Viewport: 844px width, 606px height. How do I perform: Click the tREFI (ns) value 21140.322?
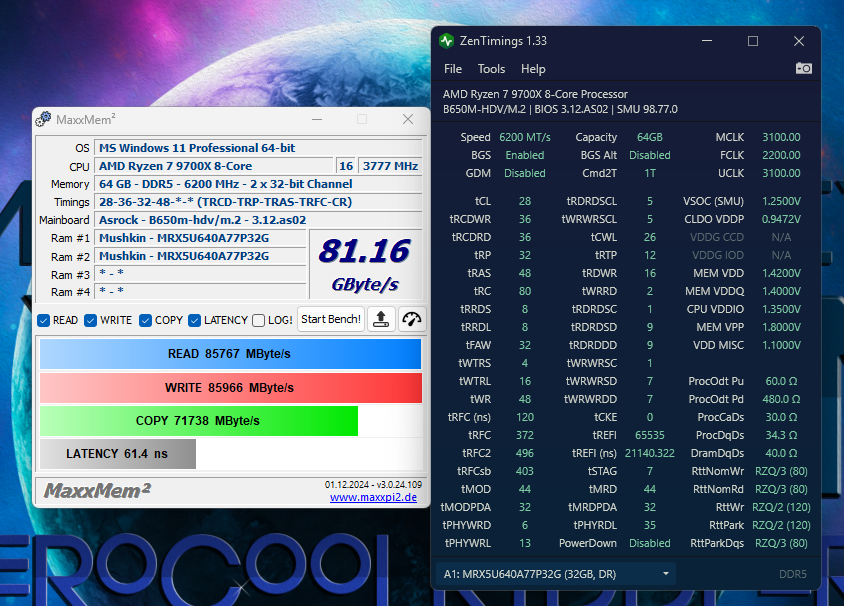[x=650, y=453]
